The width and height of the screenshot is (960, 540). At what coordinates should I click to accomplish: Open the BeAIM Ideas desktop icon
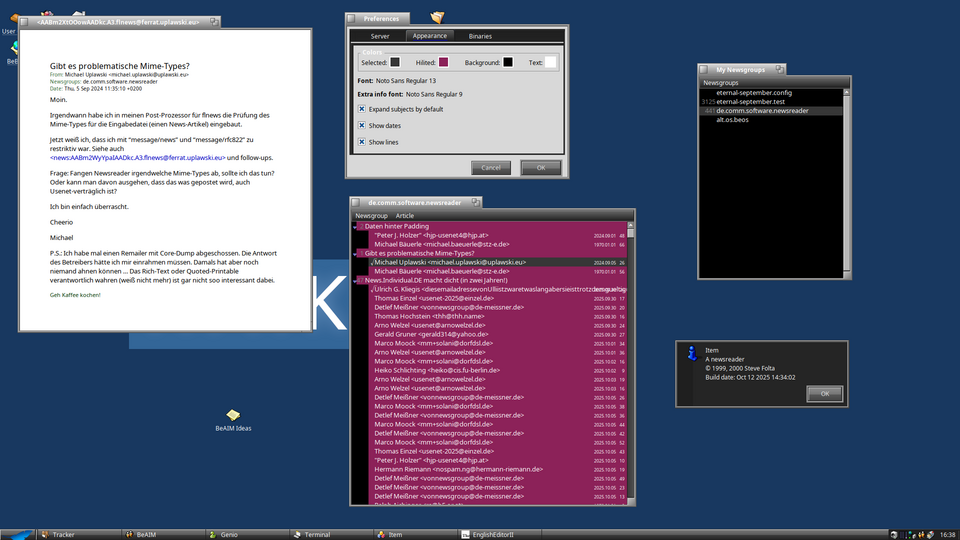[233, 415]
